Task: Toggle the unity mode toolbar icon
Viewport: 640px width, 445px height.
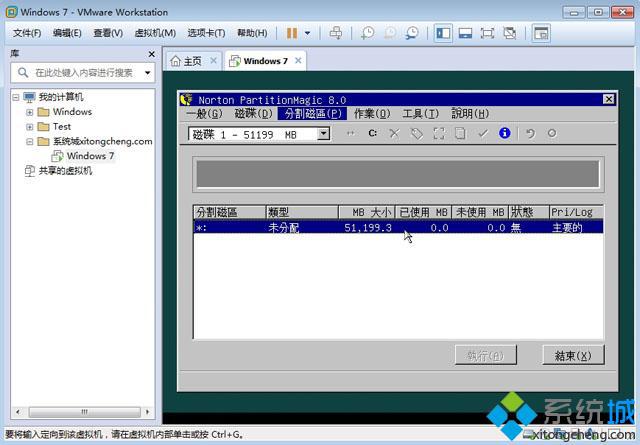Action: point(509,33)
